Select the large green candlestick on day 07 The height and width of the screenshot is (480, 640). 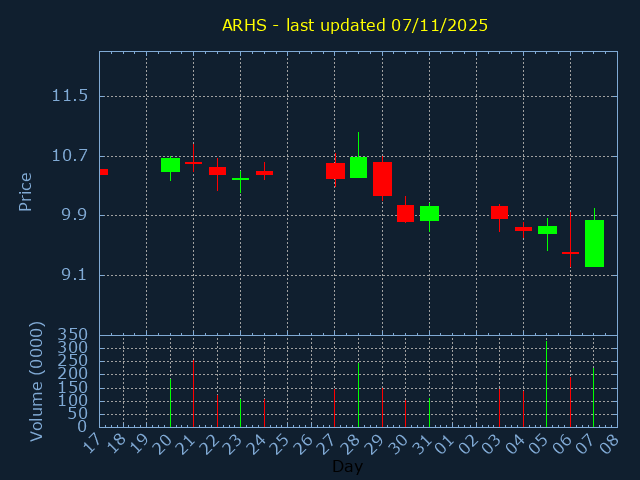point(594,243)
